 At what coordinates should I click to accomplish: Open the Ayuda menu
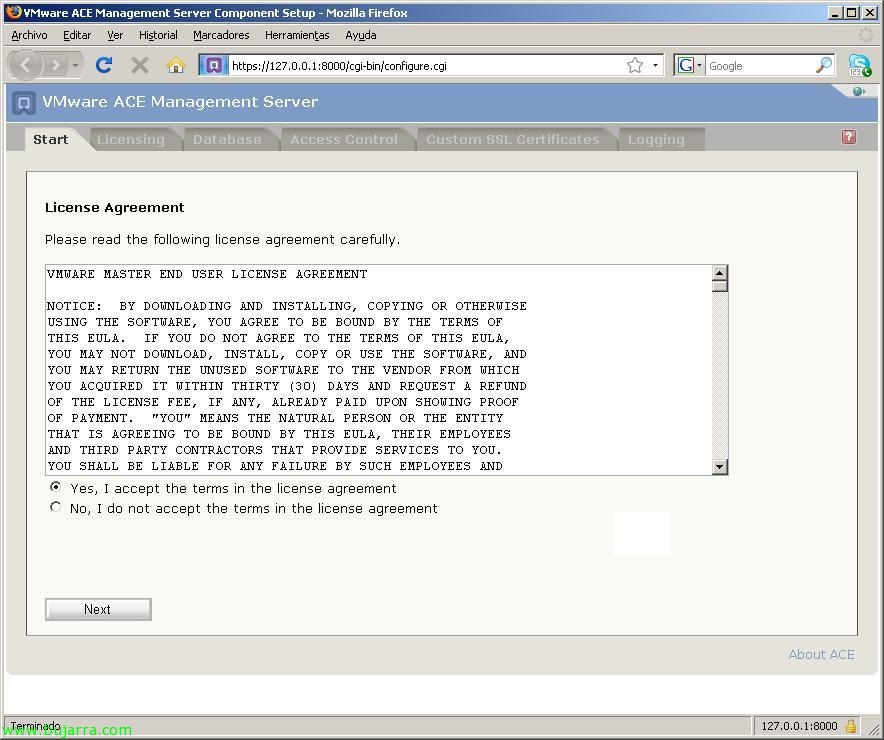click(361, 35)
